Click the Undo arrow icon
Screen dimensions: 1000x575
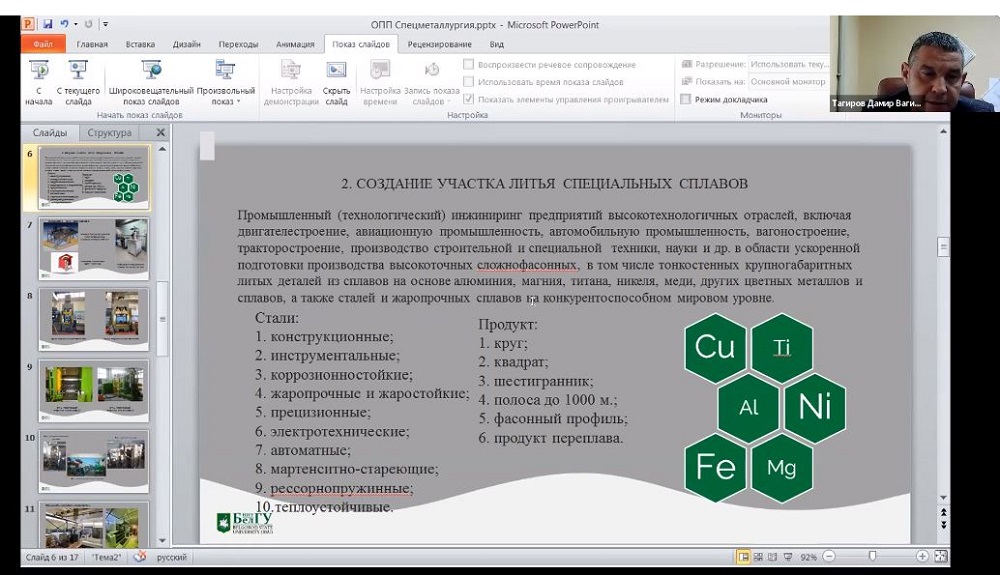(63, 23)
